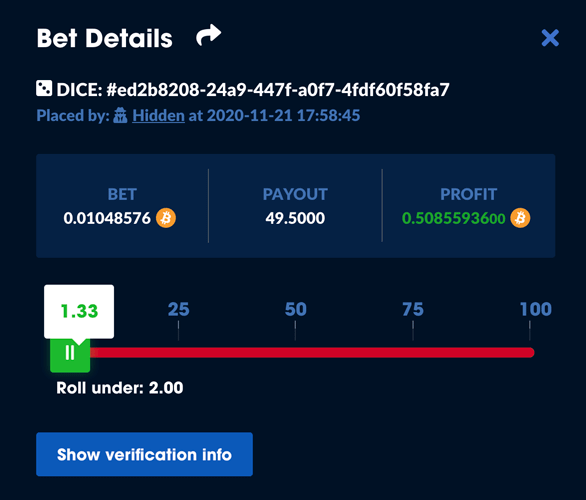The image size is (586, 500).
Task: Click the green slider handle
Action: click(70, 353)
